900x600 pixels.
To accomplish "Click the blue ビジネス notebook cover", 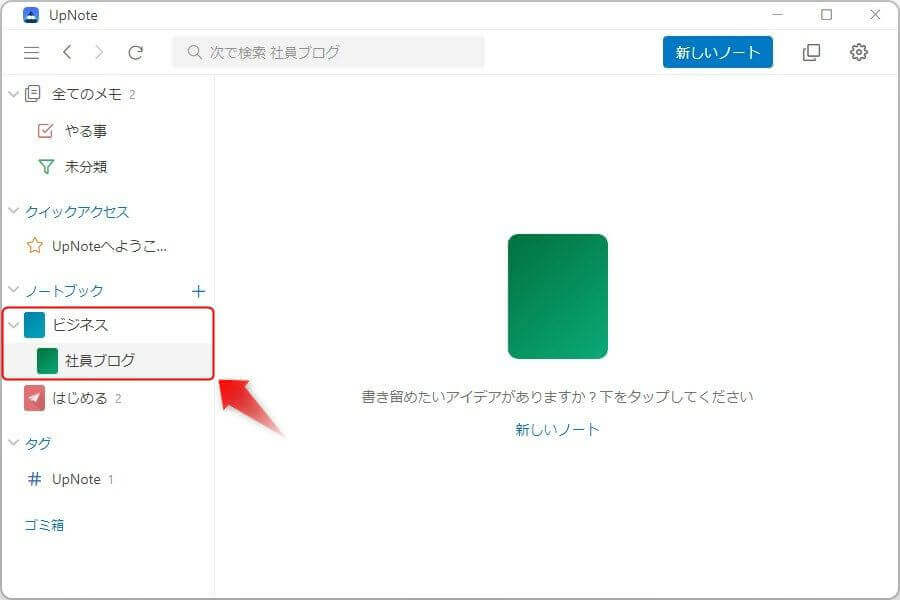I will click(x=34, y=325).
